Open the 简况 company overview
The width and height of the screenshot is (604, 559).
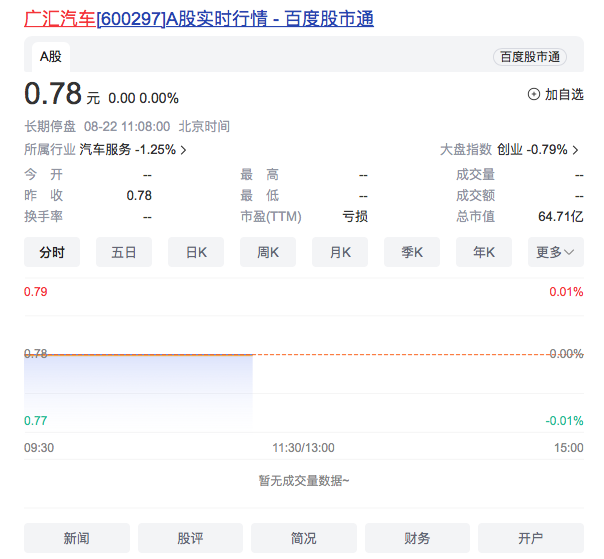[x=303, y=538]
